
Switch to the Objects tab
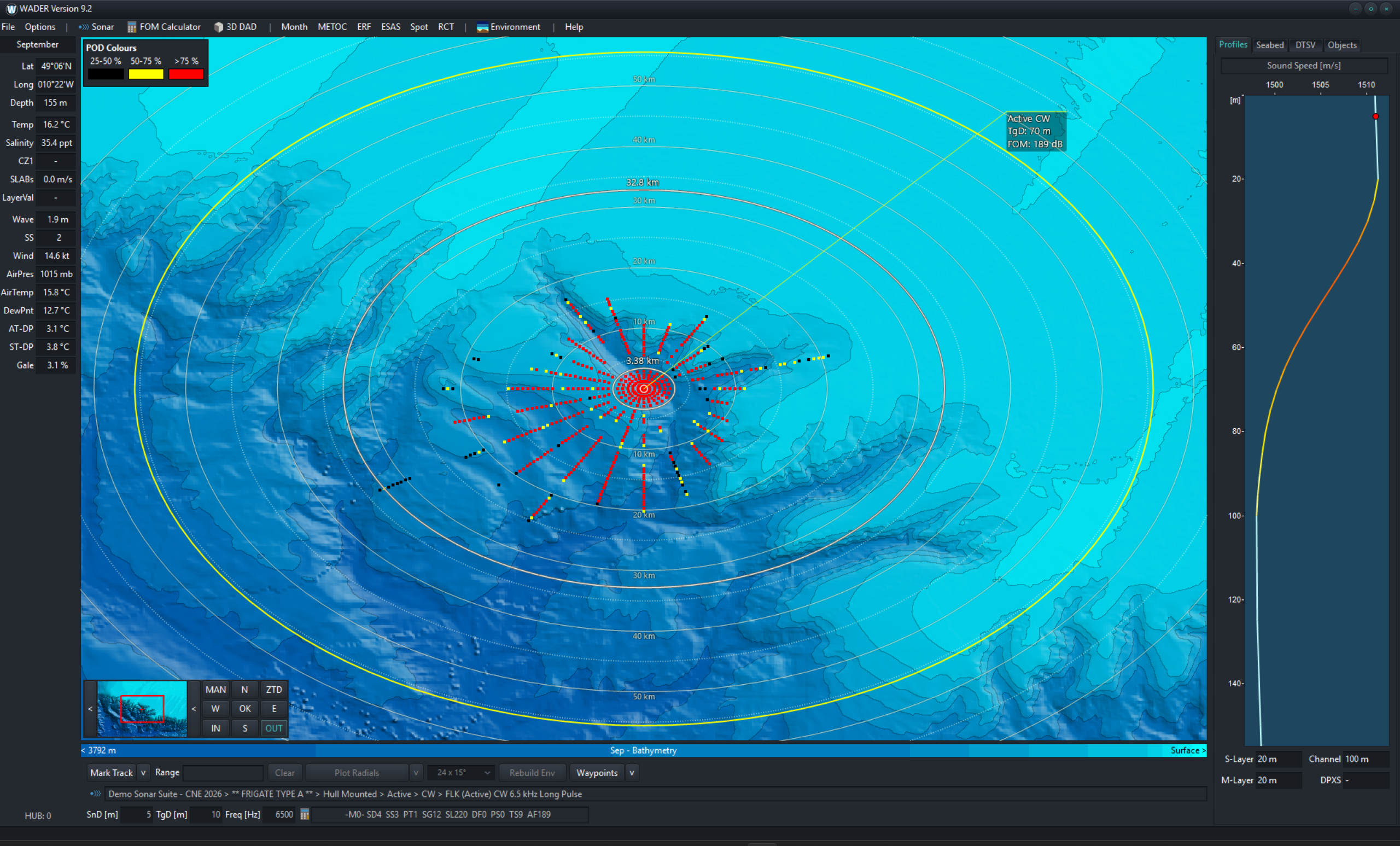pos(1341,45)
